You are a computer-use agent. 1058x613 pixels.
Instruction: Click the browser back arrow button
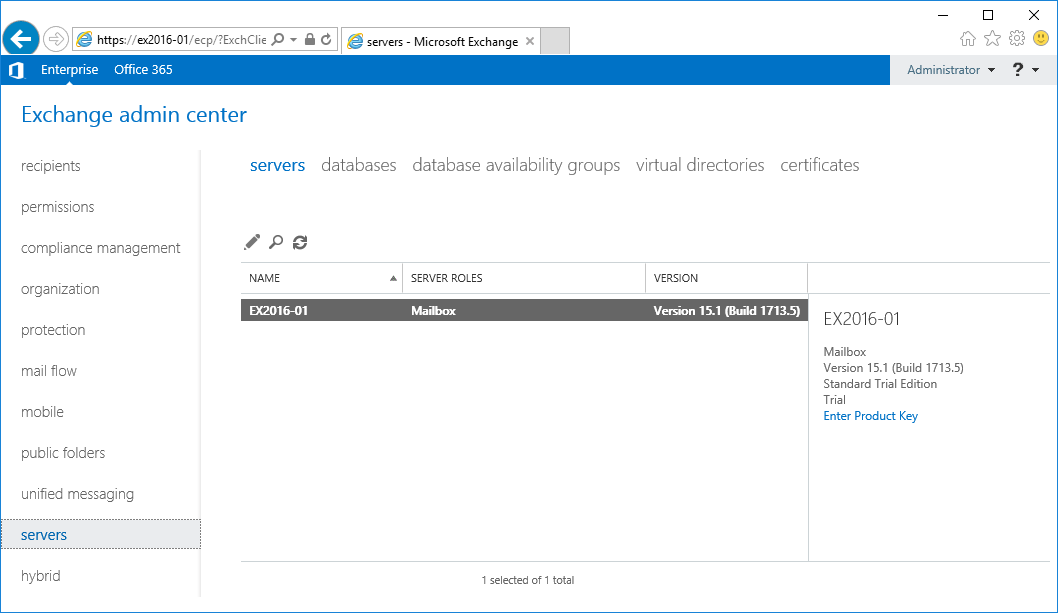click(21, 39)
